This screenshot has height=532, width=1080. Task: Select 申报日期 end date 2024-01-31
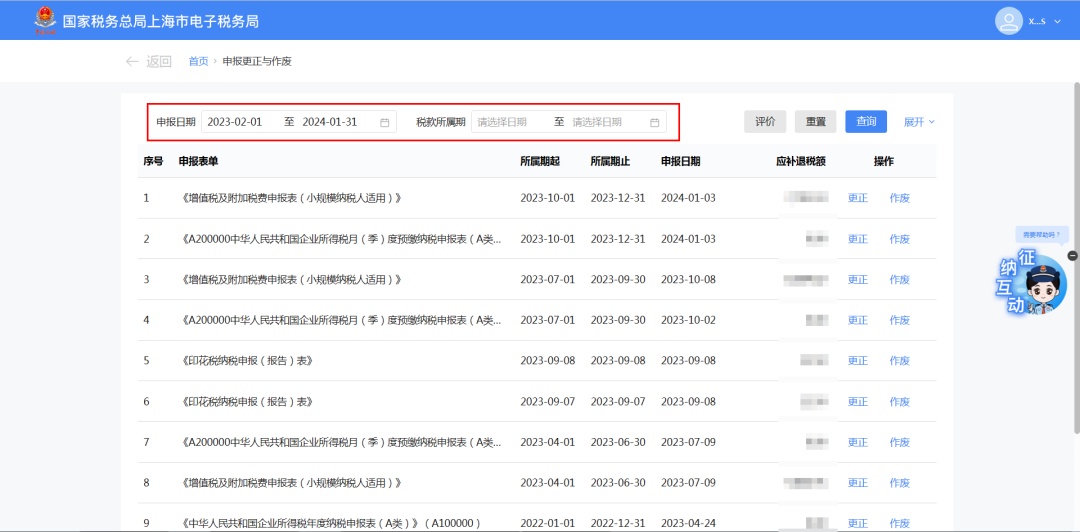pos(330,122)
